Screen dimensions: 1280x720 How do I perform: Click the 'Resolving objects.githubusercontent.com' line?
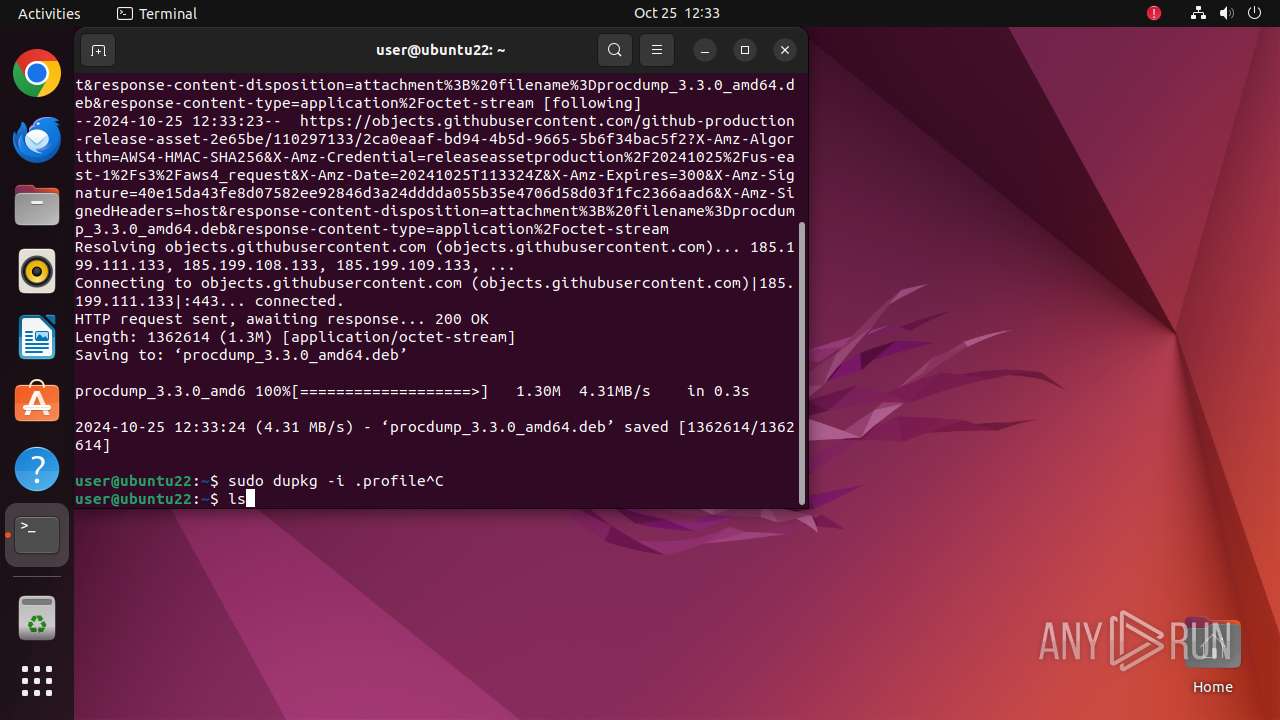[435, 256]
